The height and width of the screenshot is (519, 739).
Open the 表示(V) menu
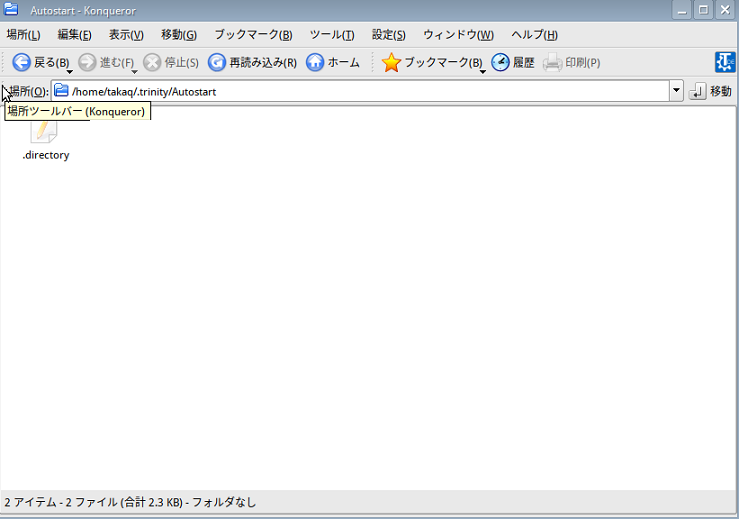[x=126, y=35]
